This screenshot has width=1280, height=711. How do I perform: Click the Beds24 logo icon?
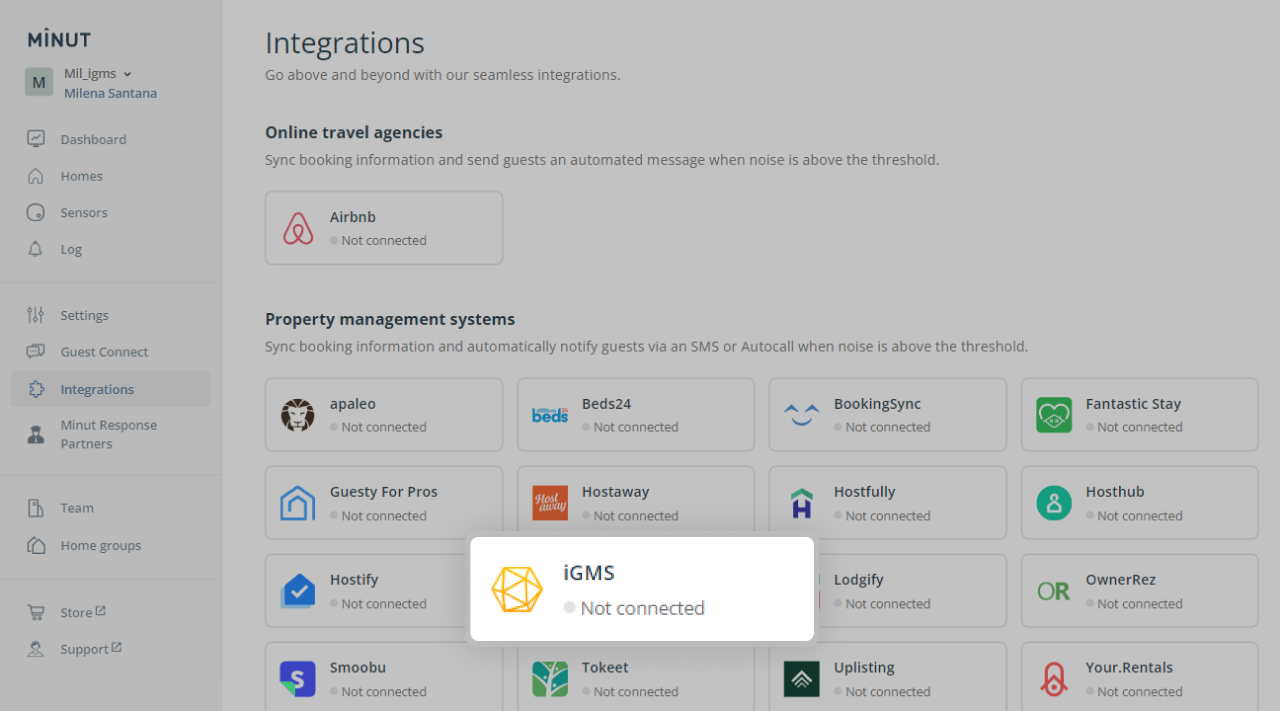(x=549, y=414)
